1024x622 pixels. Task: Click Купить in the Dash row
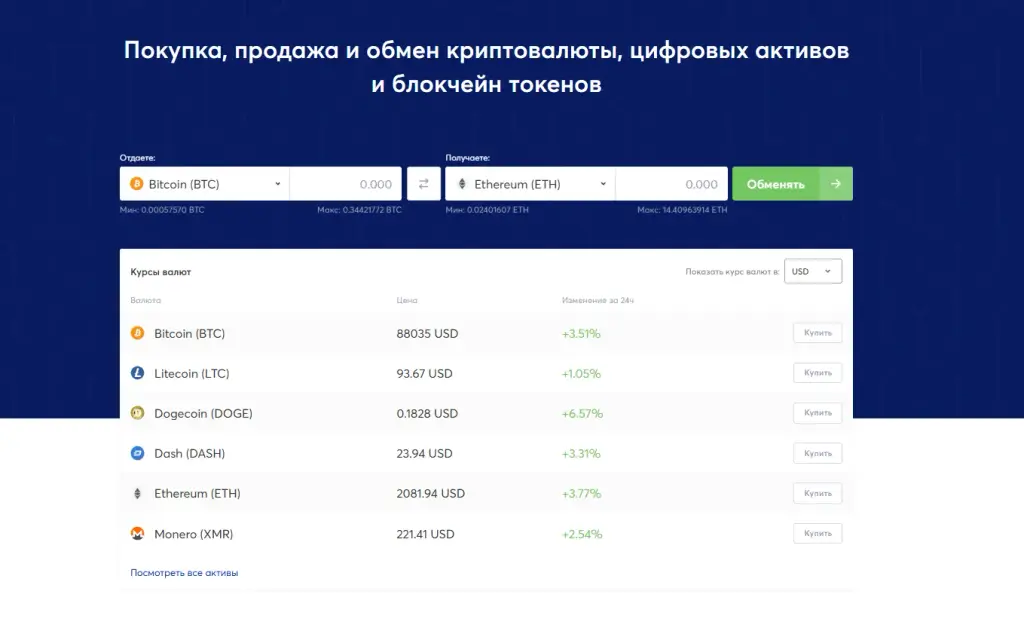818,453
